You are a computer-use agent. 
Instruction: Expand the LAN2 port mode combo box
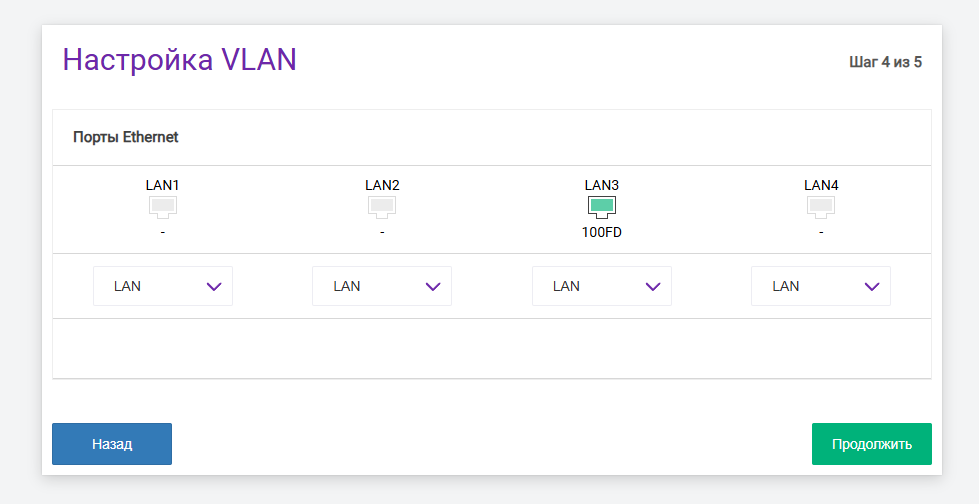click(x=382, y=286)
